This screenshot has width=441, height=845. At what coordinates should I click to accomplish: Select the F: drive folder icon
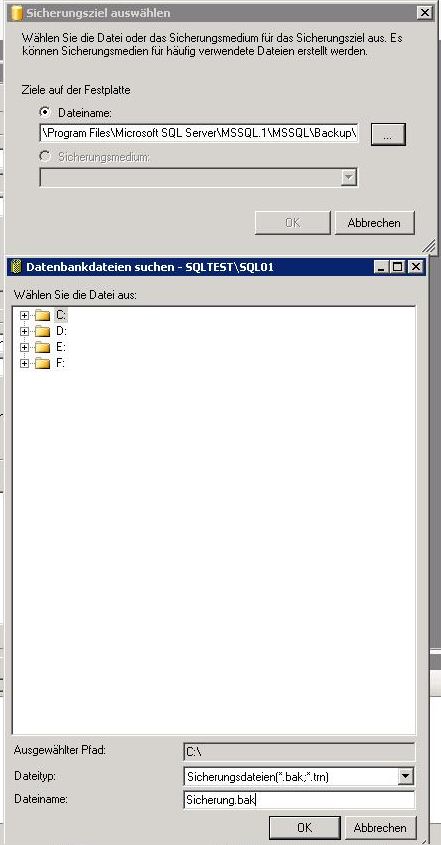[42, 364]
